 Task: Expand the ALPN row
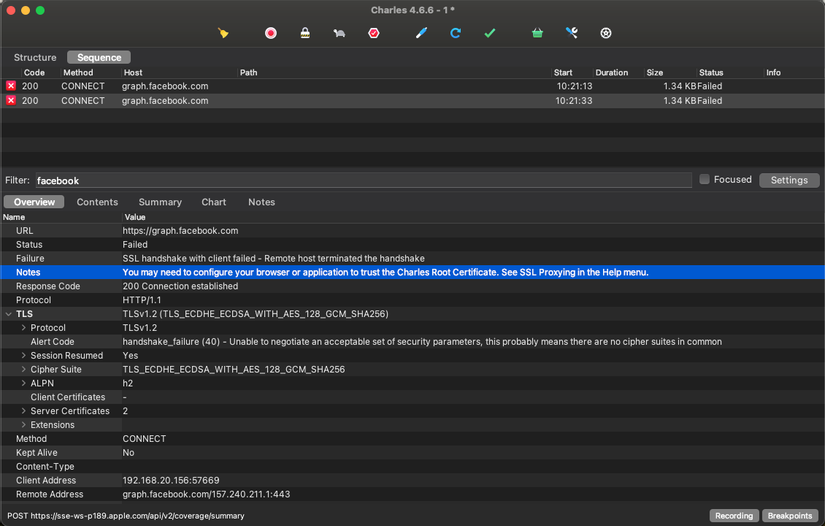24,383
